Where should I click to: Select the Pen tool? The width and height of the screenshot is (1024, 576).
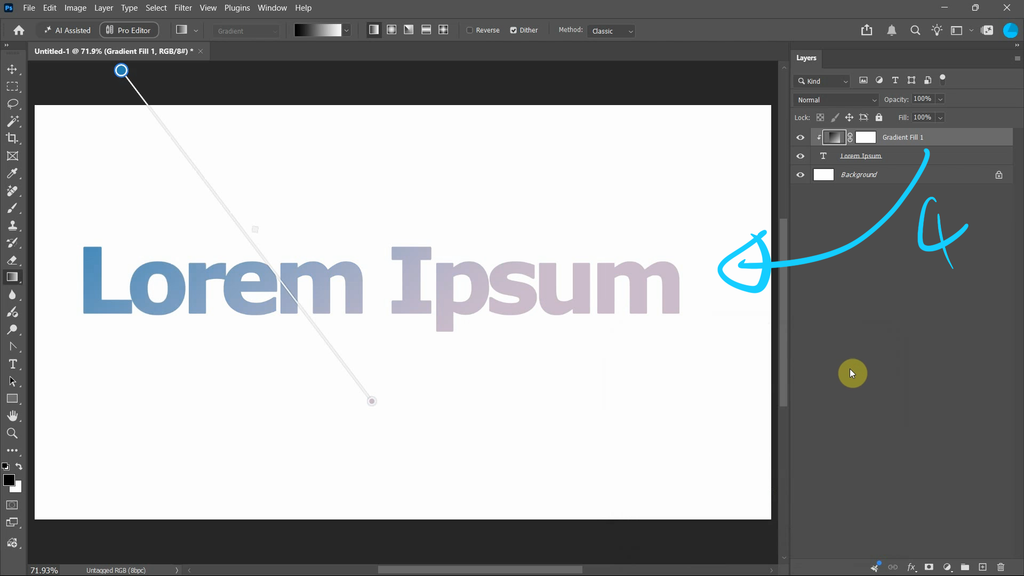[x=12, y=347]
